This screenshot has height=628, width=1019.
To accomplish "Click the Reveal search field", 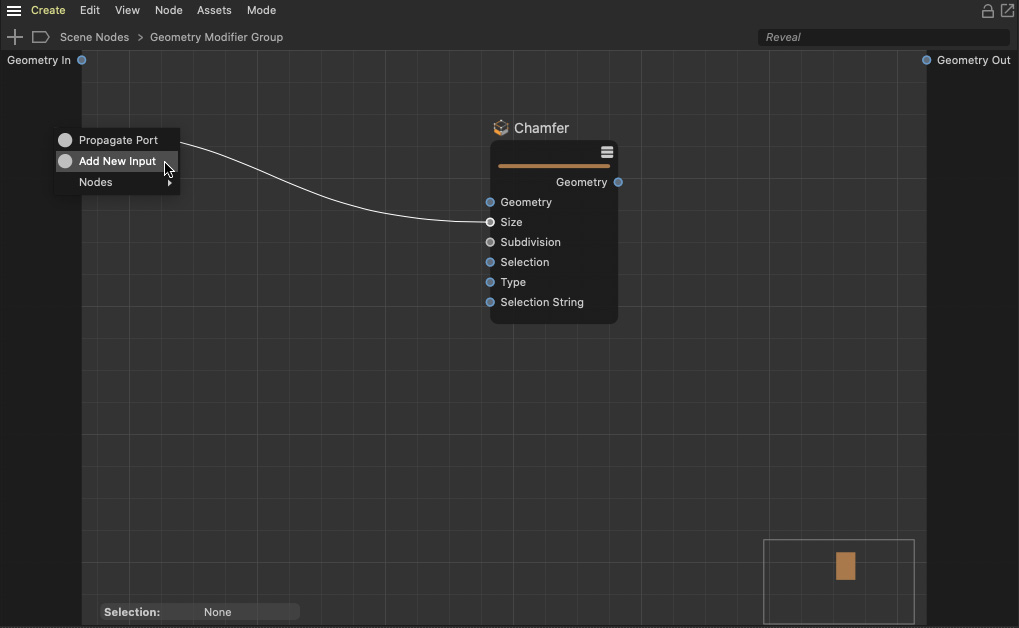I will click(882, 37).
